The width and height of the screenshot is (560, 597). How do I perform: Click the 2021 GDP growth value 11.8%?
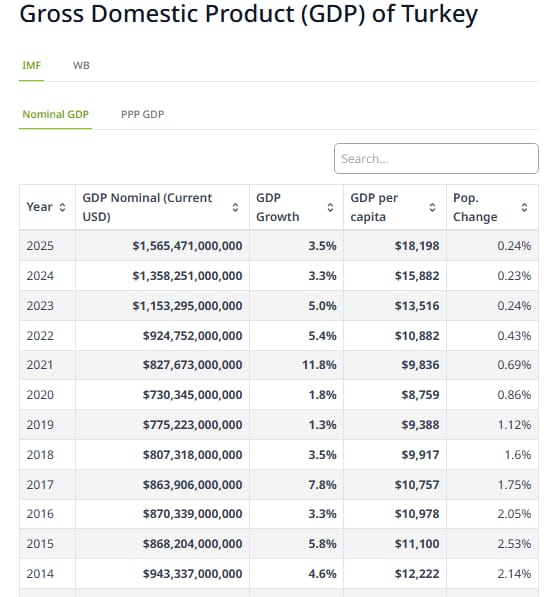pyautogui.click(x=319, y=365)
